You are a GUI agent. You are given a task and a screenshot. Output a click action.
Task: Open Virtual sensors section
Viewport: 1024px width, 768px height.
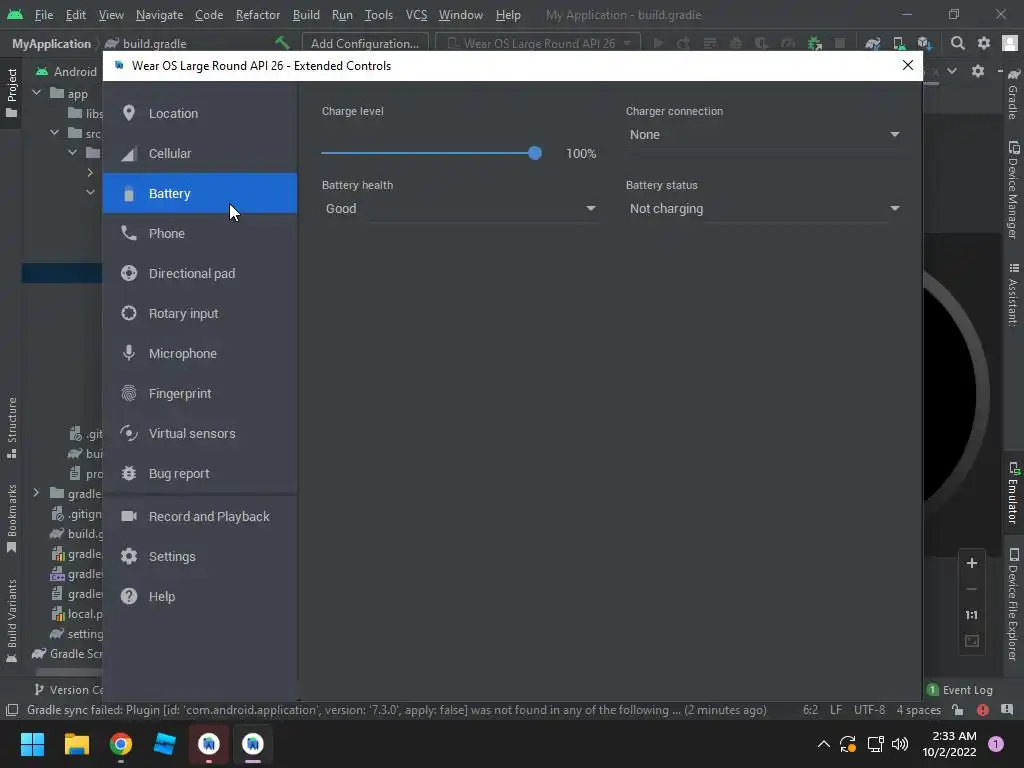[x=200, y=434]
